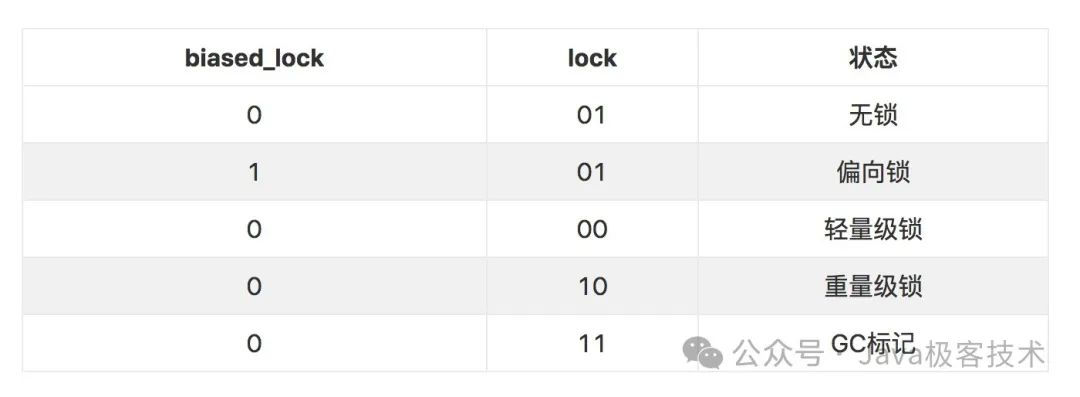Click the 重量级锁 status cell
Screen dimensions: 1080x397
[x=873, y=287]
